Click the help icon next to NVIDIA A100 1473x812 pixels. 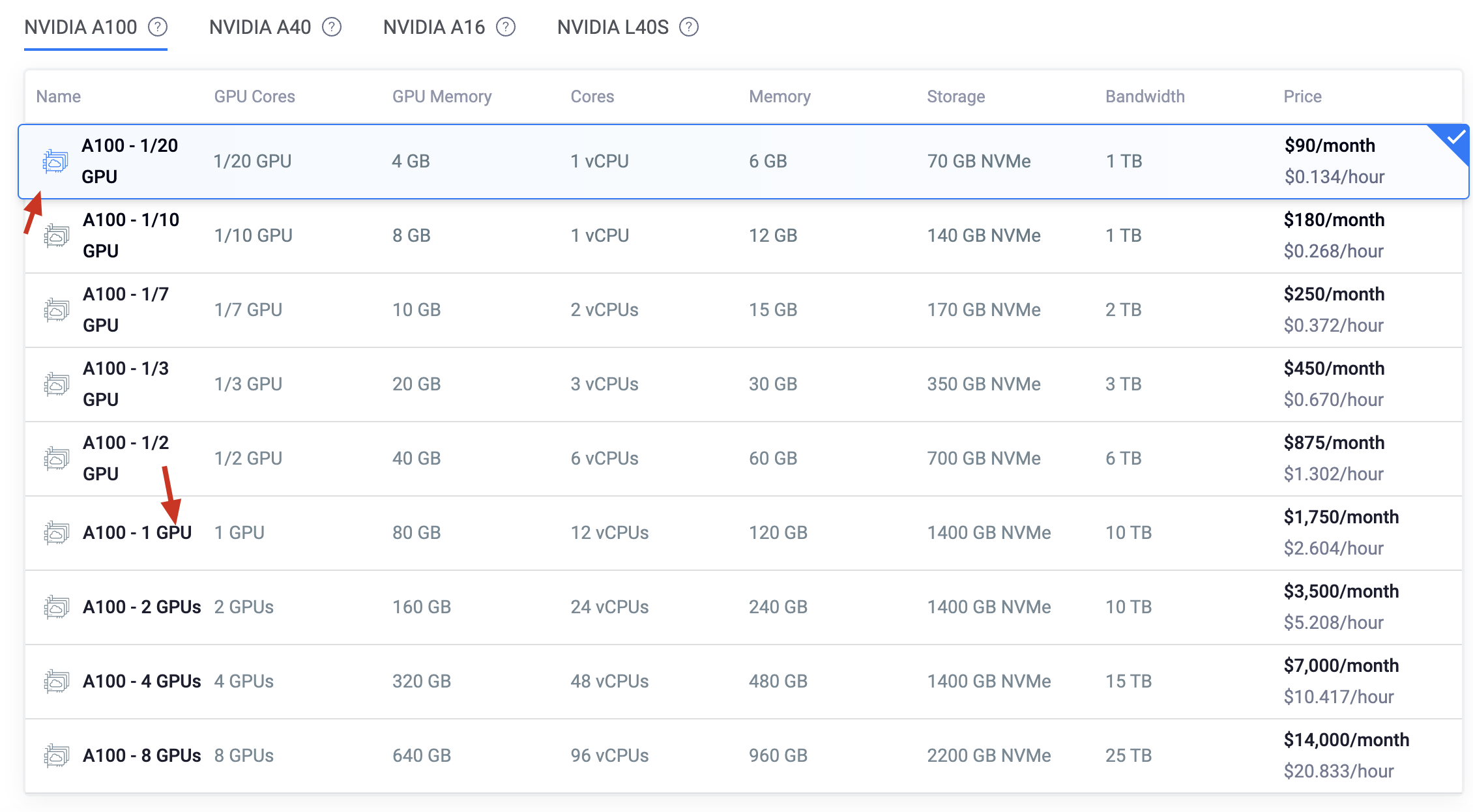(157, 27)
